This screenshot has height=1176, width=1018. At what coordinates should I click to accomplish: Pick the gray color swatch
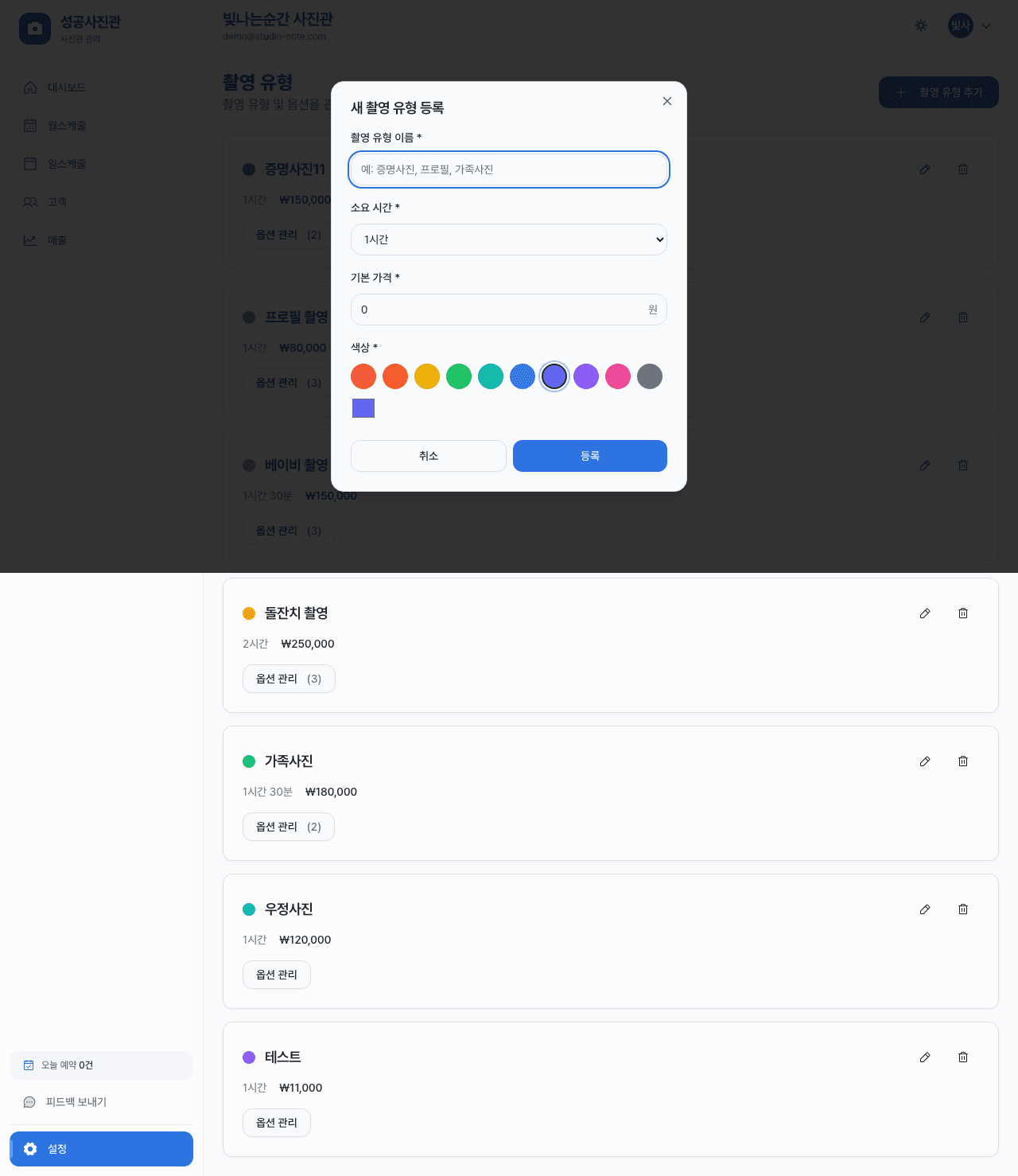pyautogui.click(x=650, y=376)
